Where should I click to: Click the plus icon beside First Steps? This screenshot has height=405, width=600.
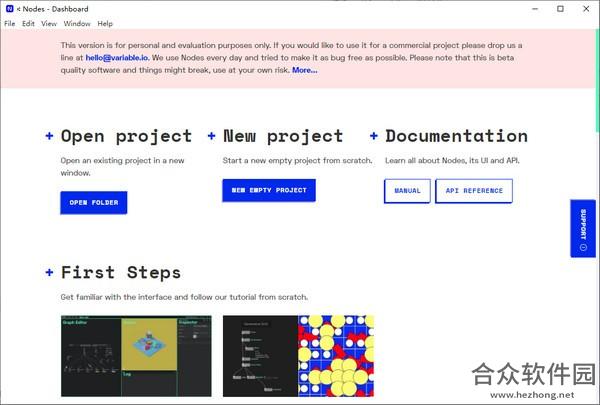coord(49,272)
